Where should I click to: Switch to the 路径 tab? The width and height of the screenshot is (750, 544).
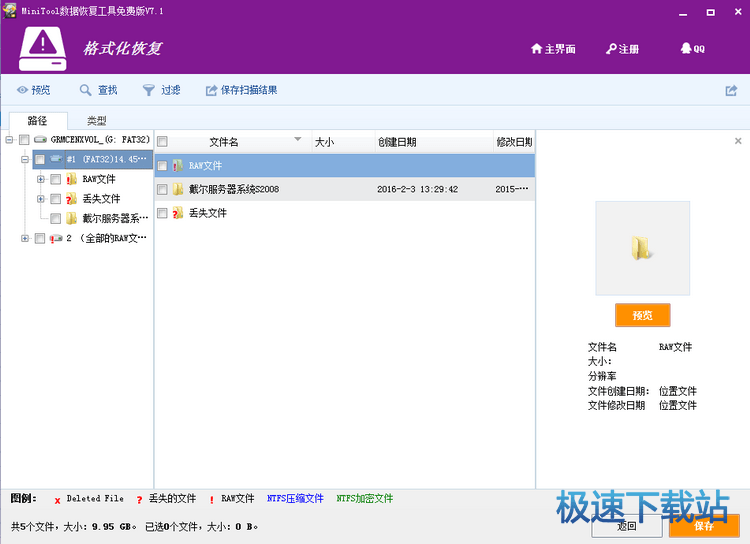click(x=38, y=121)
